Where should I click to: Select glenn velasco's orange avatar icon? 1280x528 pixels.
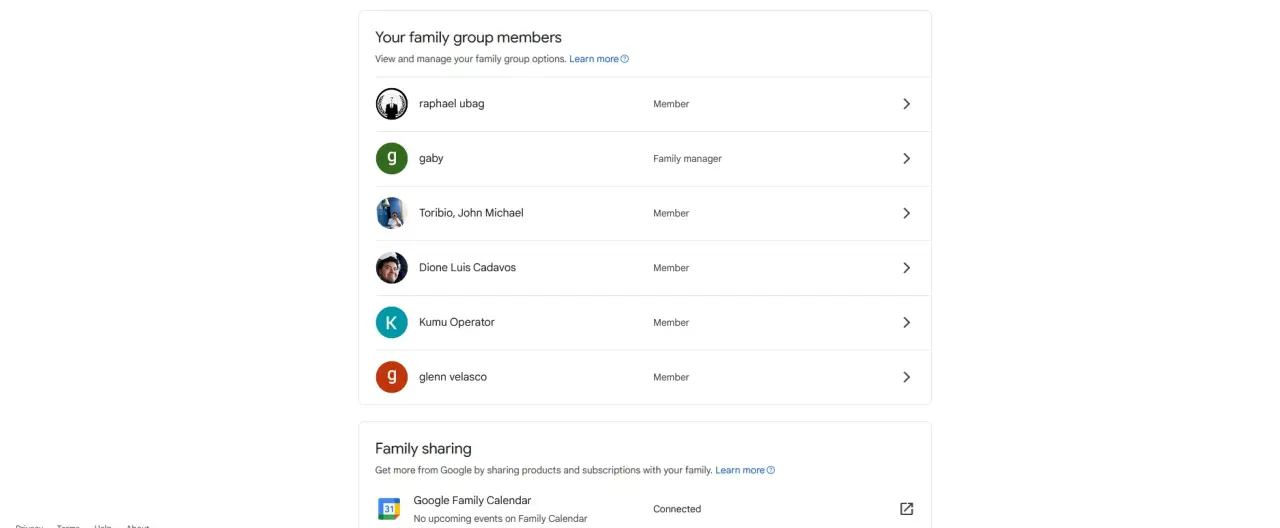point(391,377)
